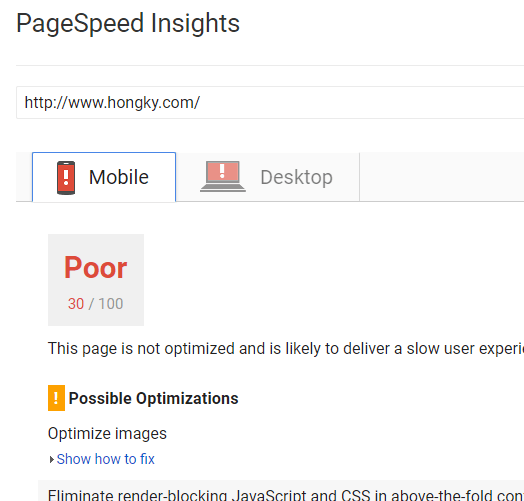Click the Possible Optimizations heading text
The image size is (524, 501).
153,398
